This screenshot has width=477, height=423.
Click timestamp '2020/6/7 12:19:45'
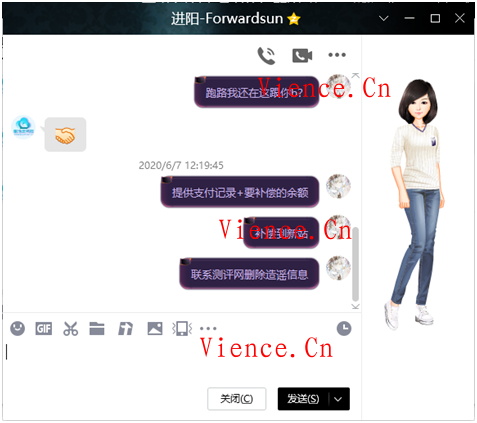[x=181, y=165]
